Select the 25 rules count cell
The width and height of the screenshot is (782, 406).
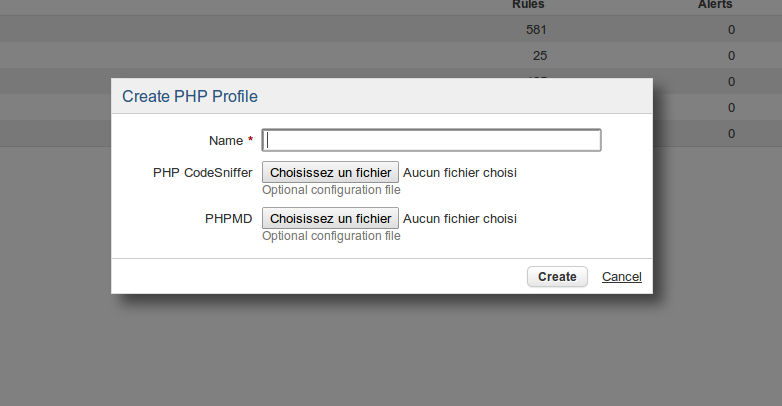540,55
